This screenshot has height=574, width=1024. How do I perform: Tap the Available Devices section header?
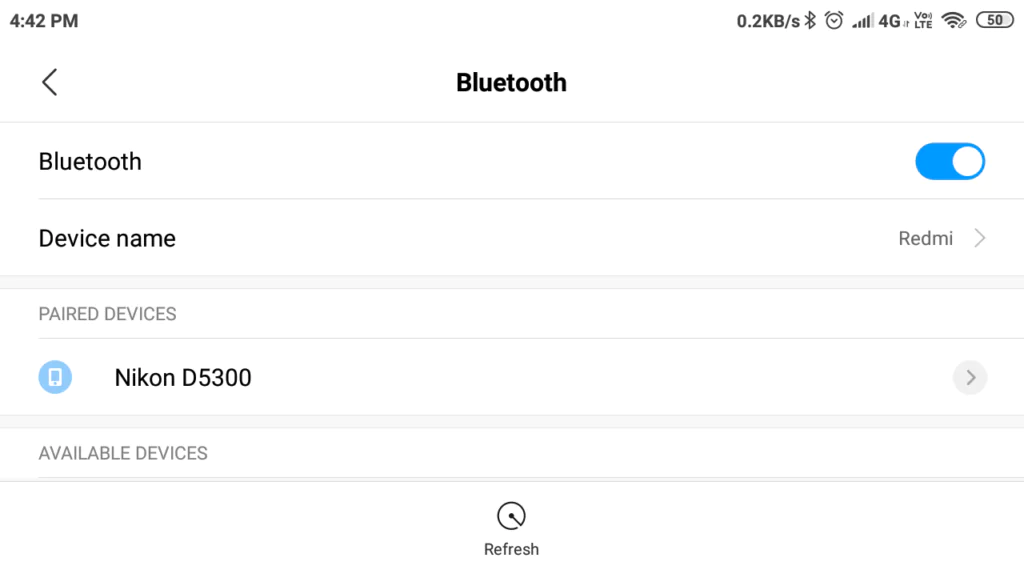click(123, 453)
